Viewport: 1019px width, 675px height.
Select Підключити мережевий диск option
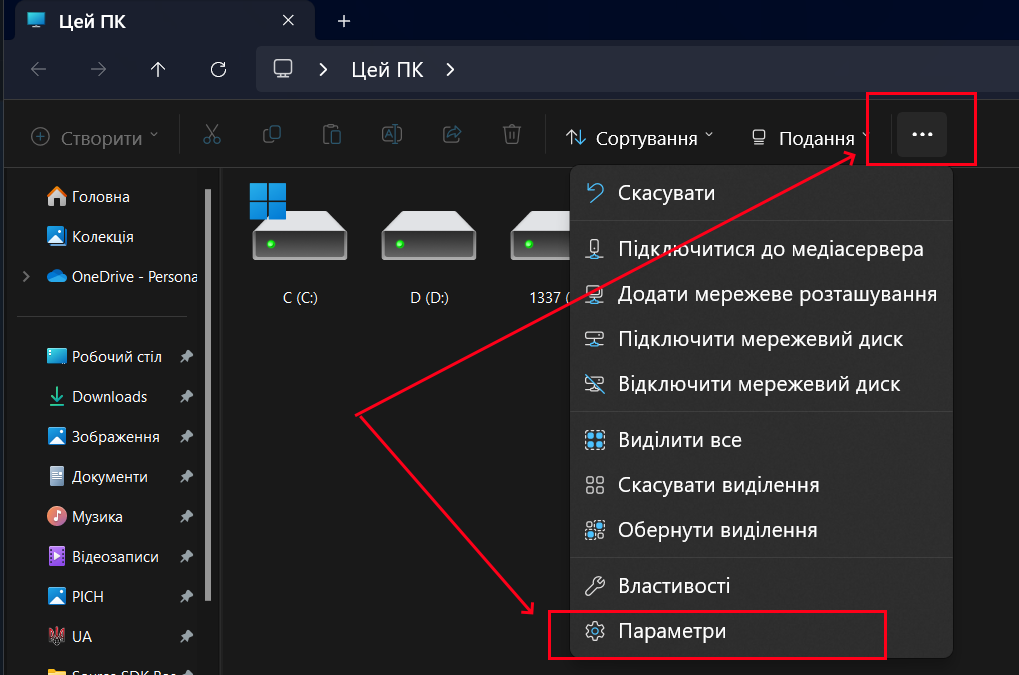[x=760, y=339]
